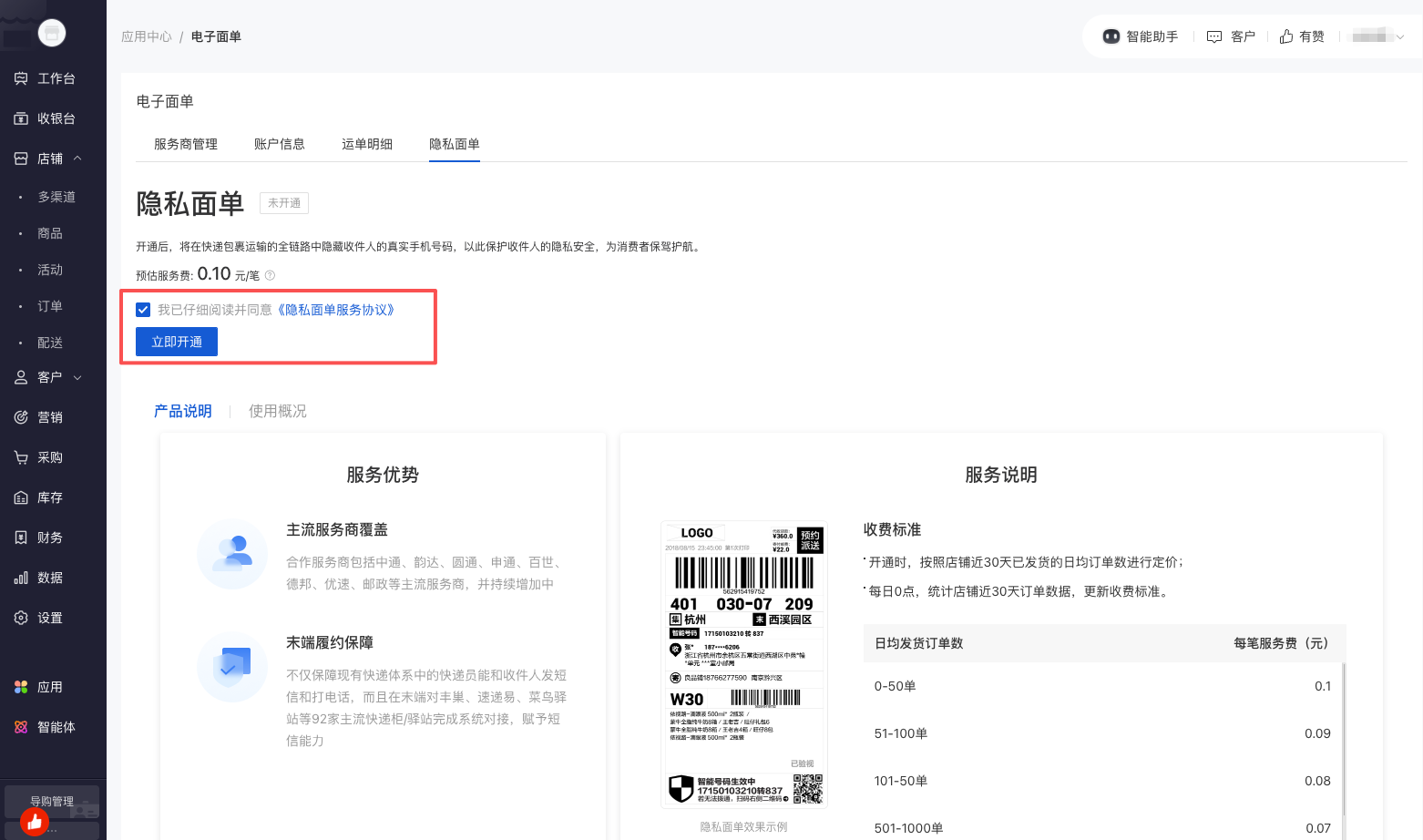Open the account dropdown in top-right corner

(x=1377, y=36)
